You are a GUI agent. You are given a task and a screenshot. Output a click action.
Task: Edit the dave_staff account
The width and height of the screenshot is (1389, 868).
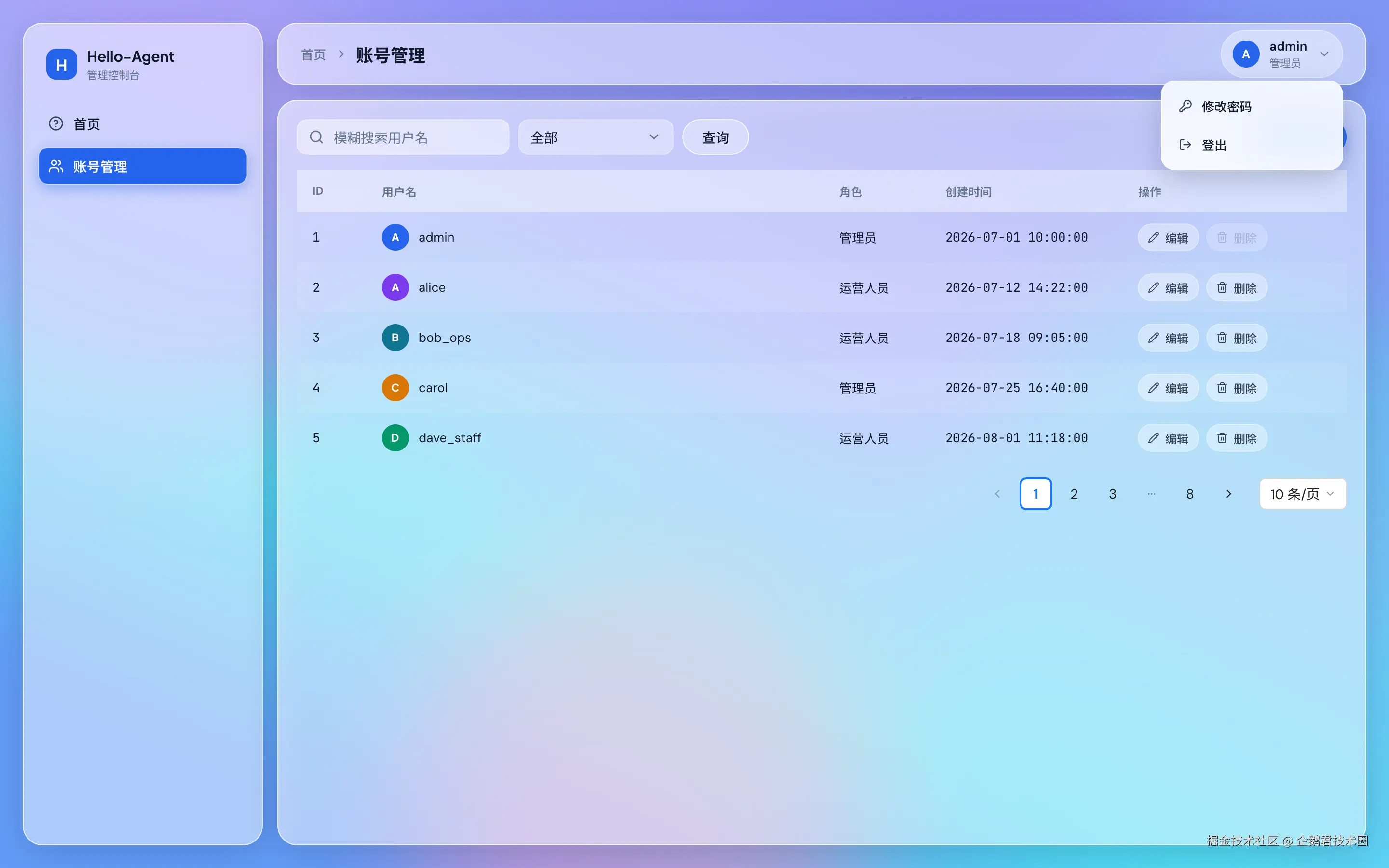1168,438
